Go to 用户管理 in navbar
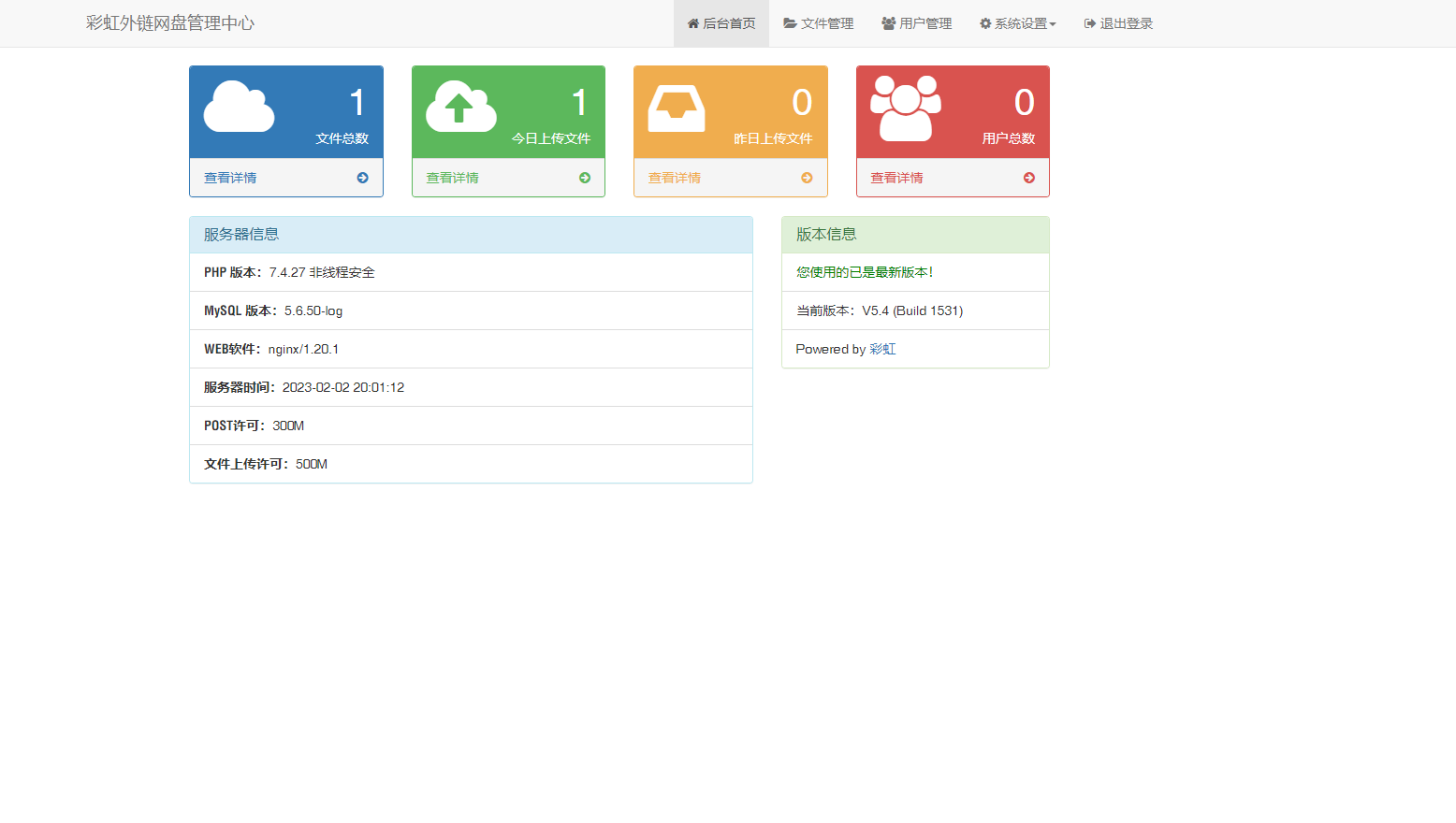 pyautogui.click(x=916, y=23)
